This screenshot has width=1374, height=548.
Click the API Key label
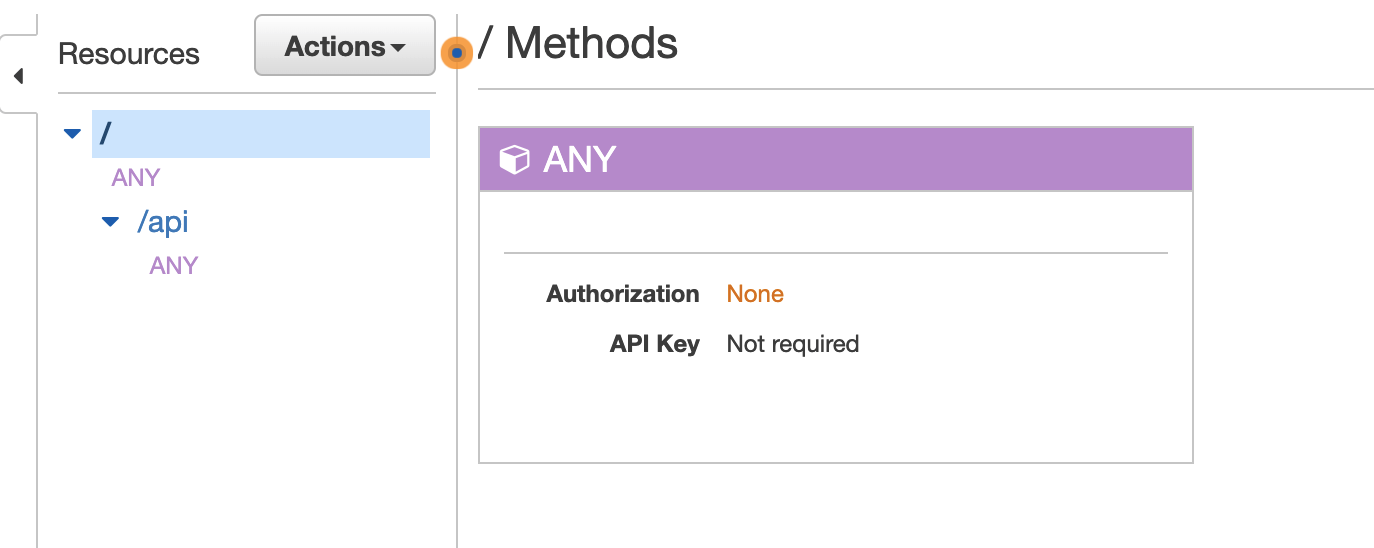[x=654, y=344]
